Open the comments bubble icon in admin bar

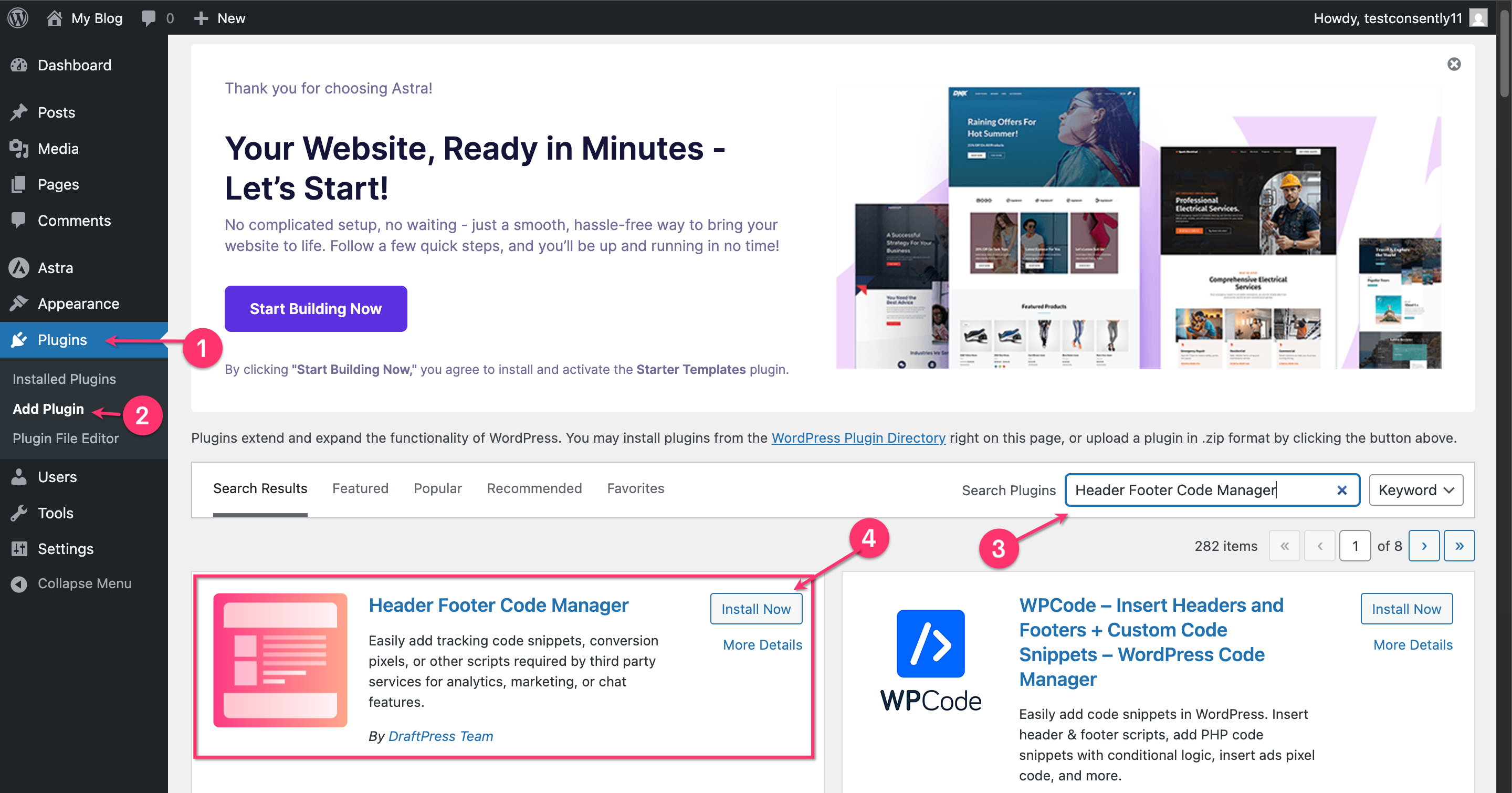pos(149,18)
